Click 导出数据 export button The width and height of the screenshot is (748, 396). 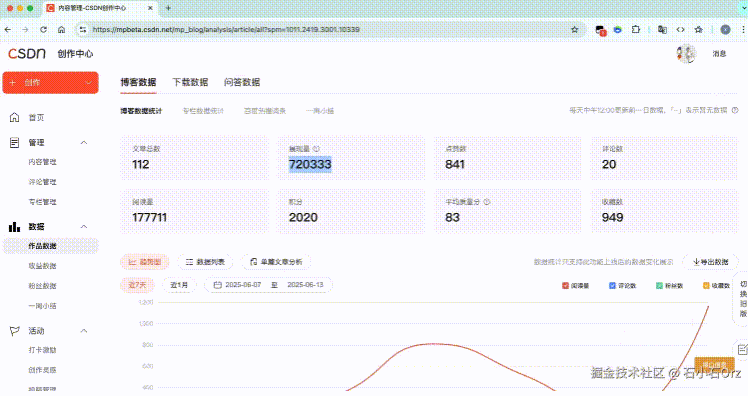pos(711,261)
